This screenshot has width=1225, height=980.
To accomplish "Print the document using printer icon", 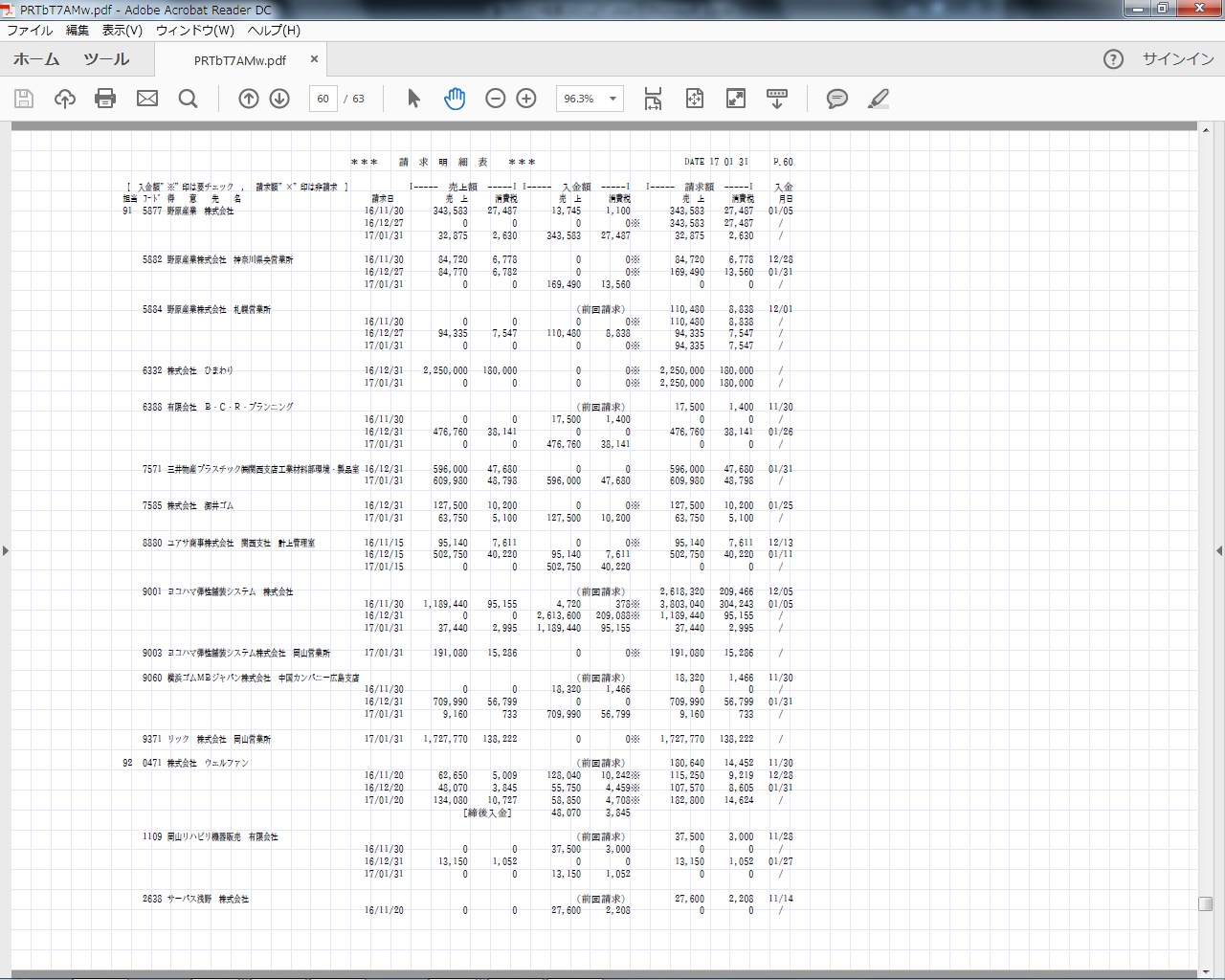I will 105,99.
